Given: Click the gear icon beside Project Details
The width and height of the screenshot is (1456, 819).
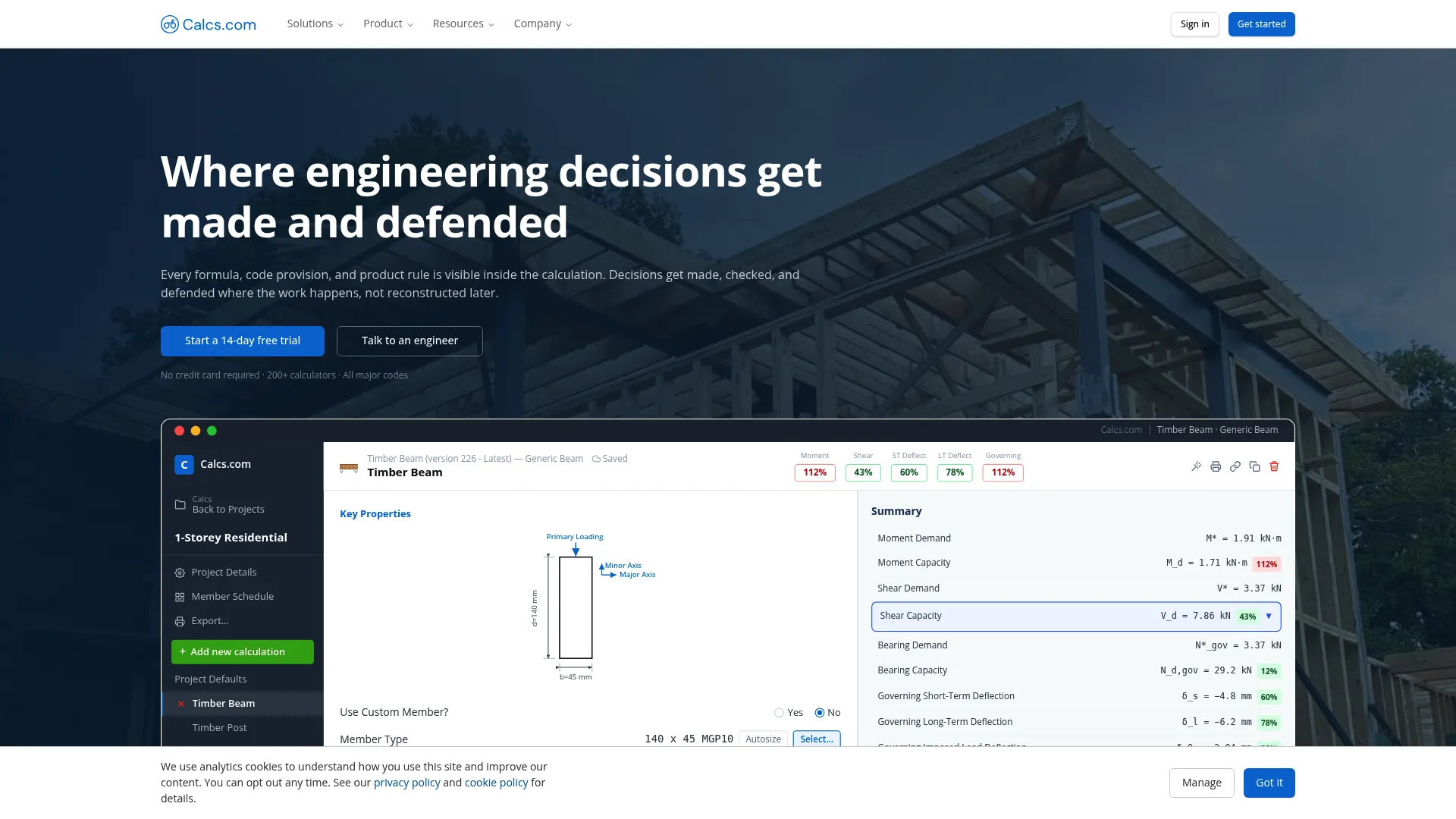Looking at the screenshot, I should (x=180, y=573).
